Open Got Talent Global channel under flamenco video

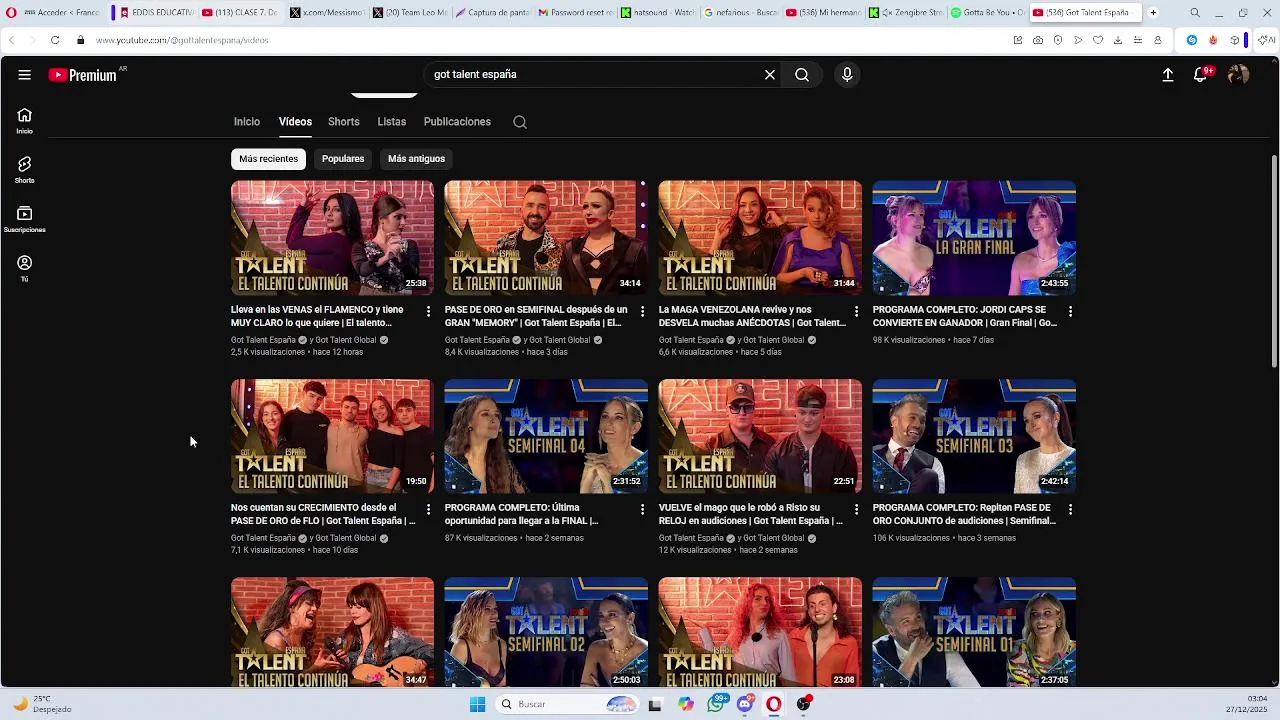point(346,340)
